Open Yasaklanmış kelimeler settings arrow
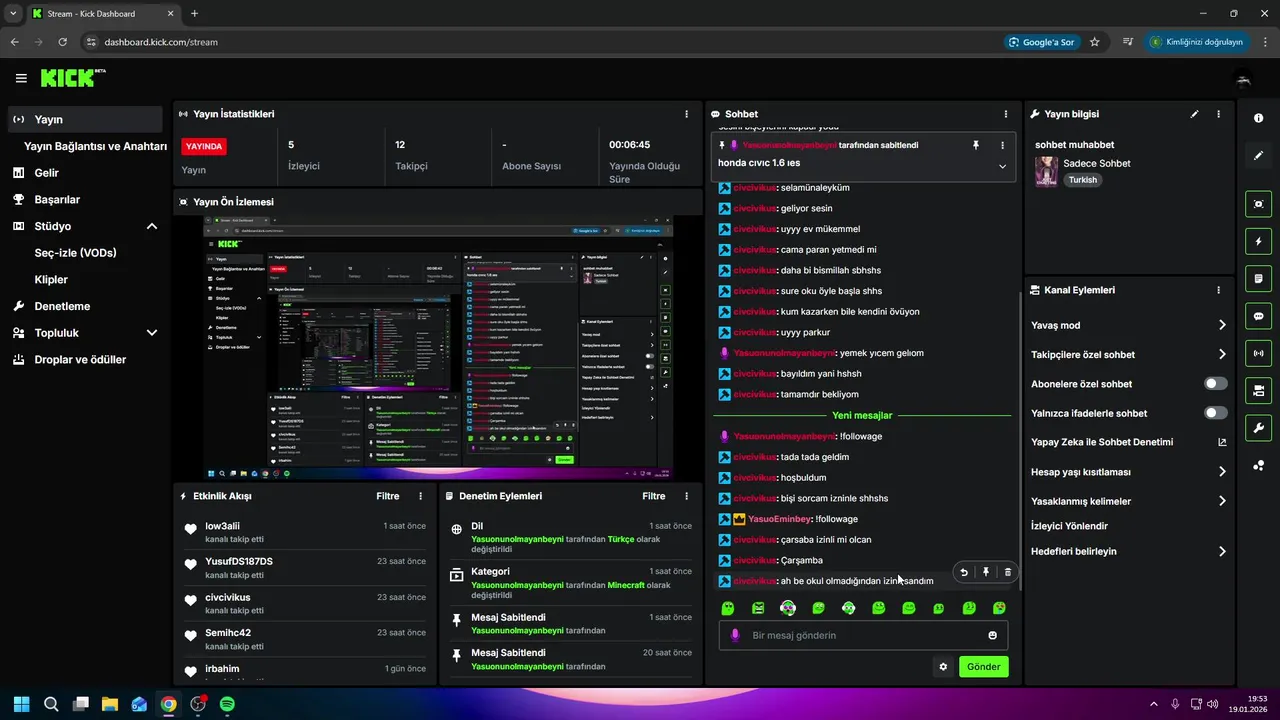 [1222, 501]
